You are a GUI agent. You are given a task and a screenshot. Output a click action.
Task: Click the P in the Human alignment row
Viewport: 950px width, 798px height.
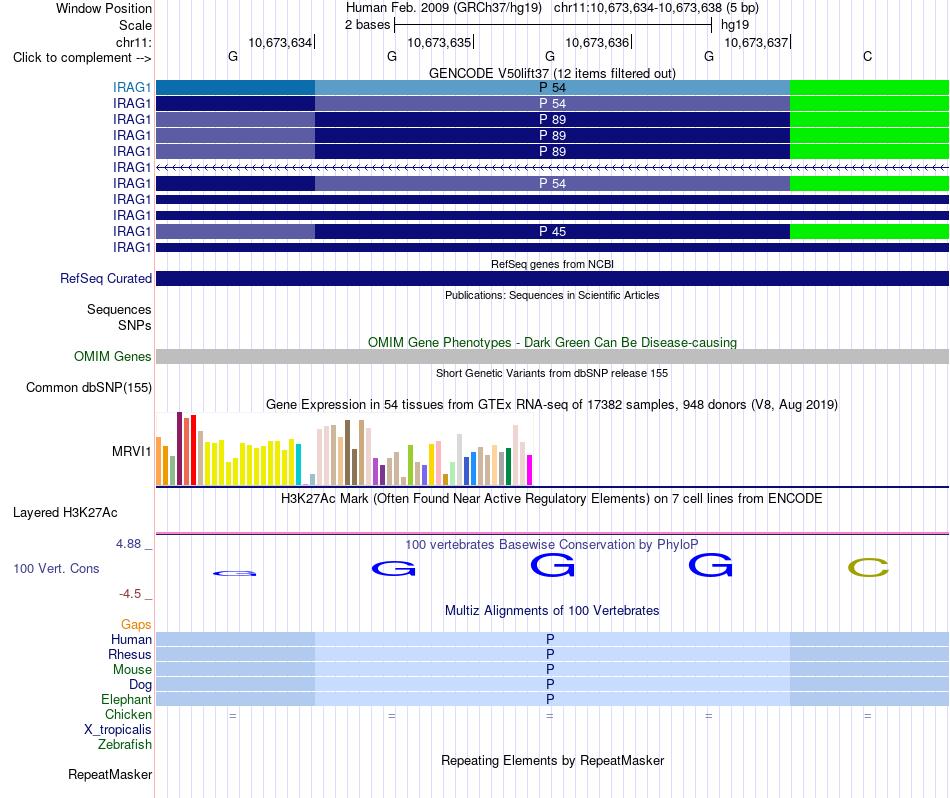click(550, 639)
